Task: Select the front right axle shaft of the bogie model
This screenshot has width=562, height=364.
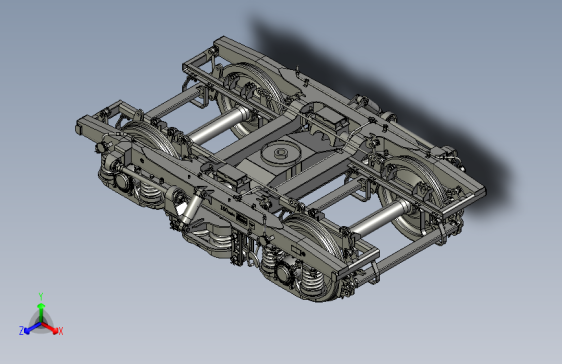Action: tap(381, 218)
